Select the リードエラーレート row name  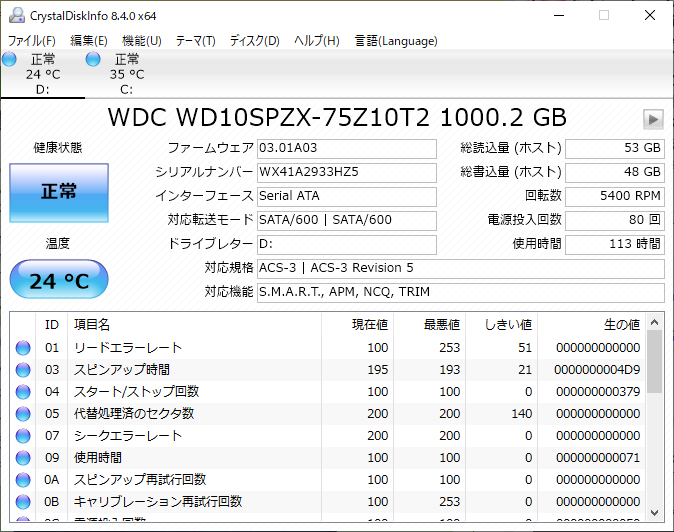click(128, 348)
